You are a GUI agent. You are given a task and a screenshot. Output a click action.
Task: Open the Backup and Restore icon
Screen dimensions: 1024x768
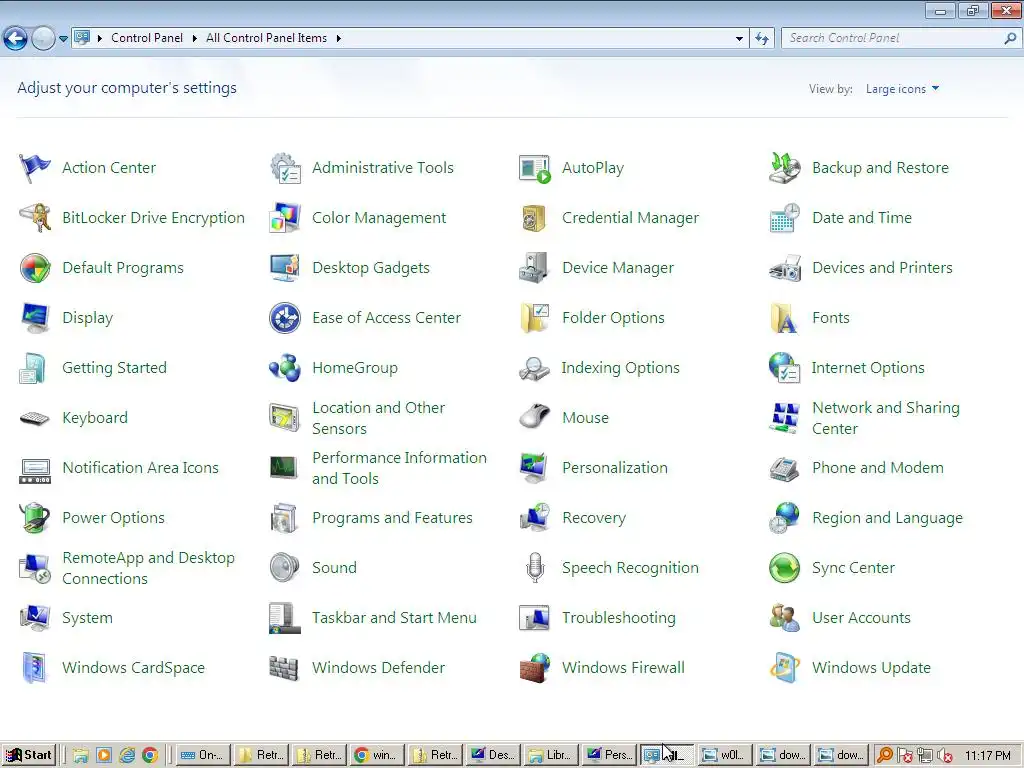785,168
